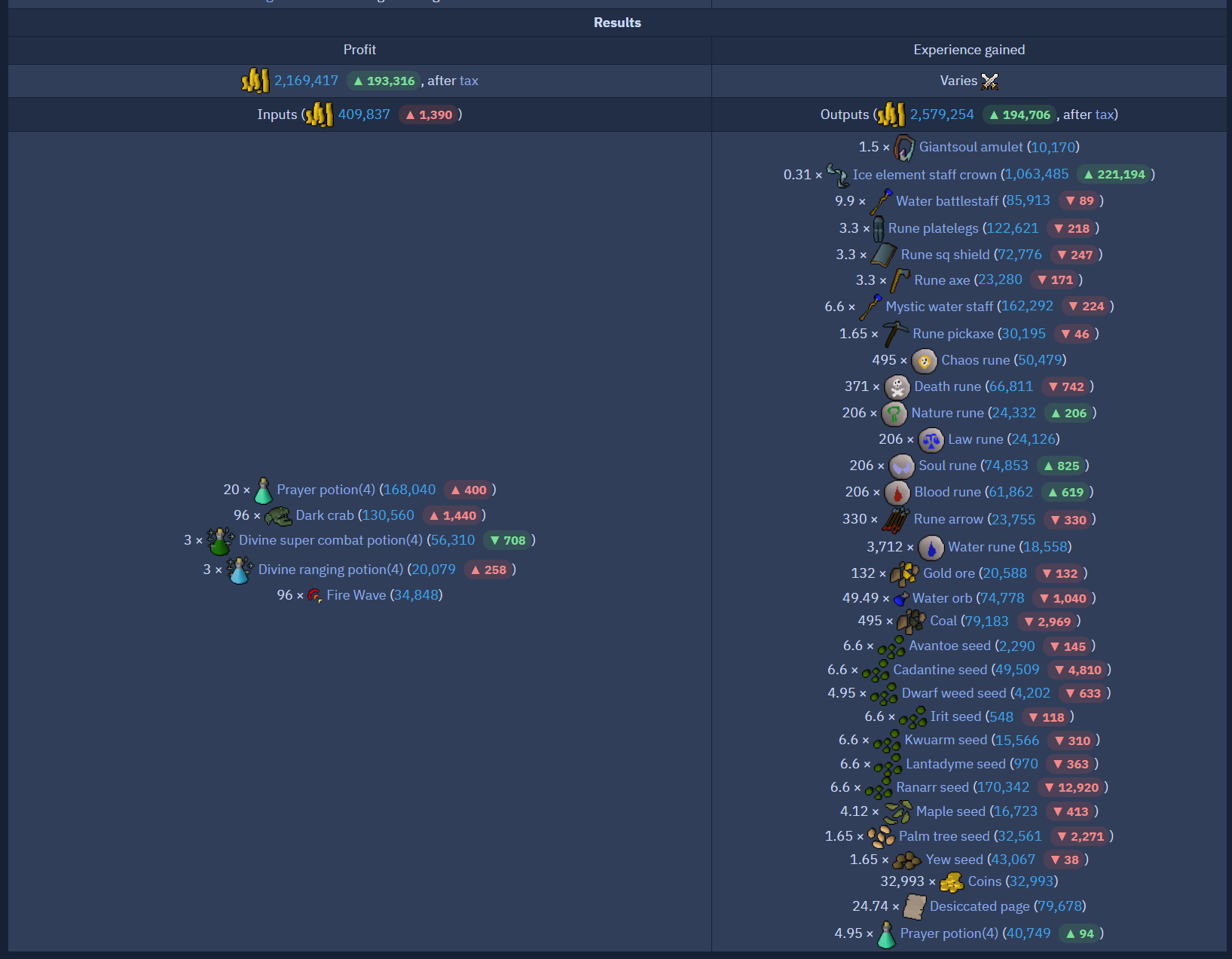
Task: Click the inputs total 409,837
Action: (x=364, y=115)
